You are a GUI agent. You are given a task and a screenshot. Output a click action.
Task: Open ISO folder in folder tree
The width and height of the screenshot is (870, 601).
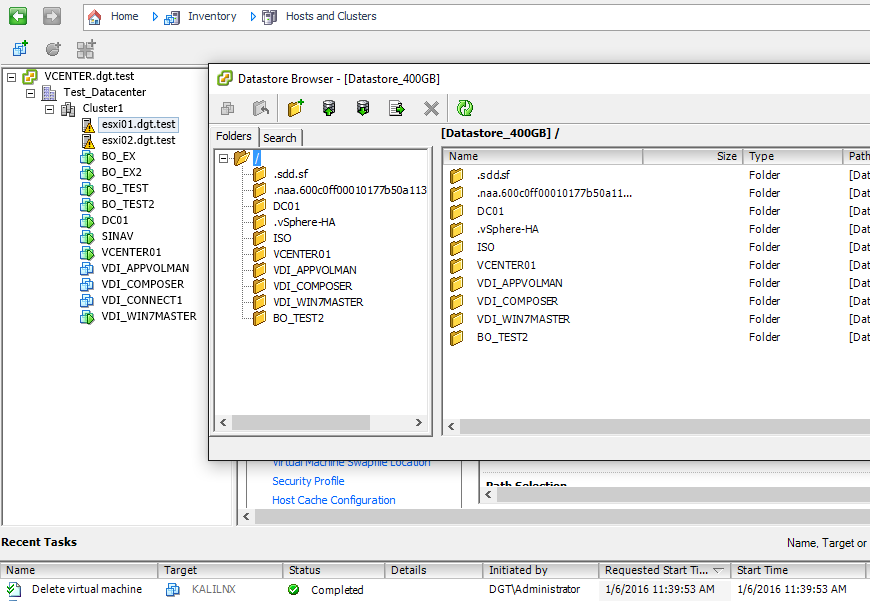coord(282,239)
